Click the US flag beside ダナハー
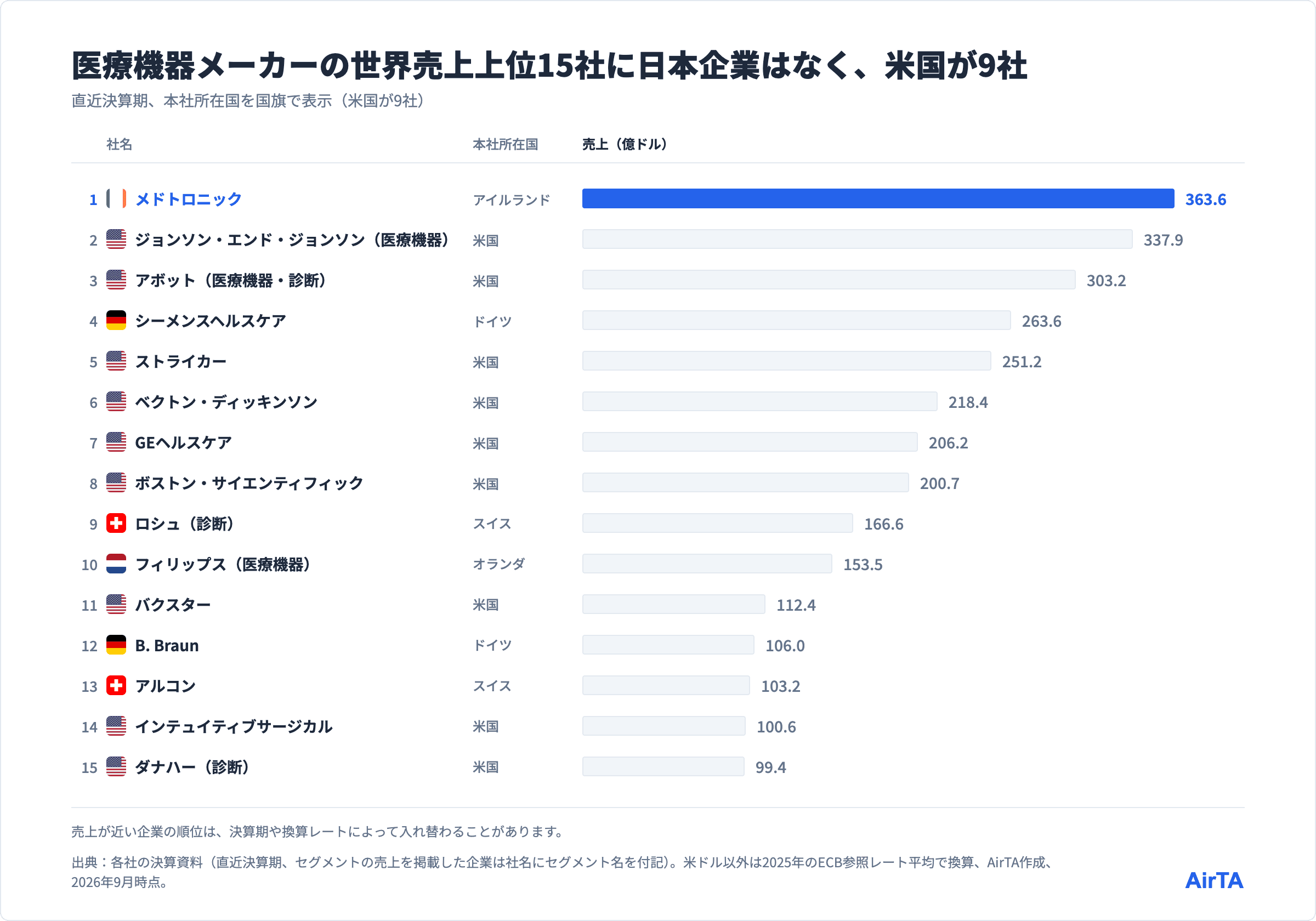The width and height of the screenshot is (1316, 921). pos(116,767)
